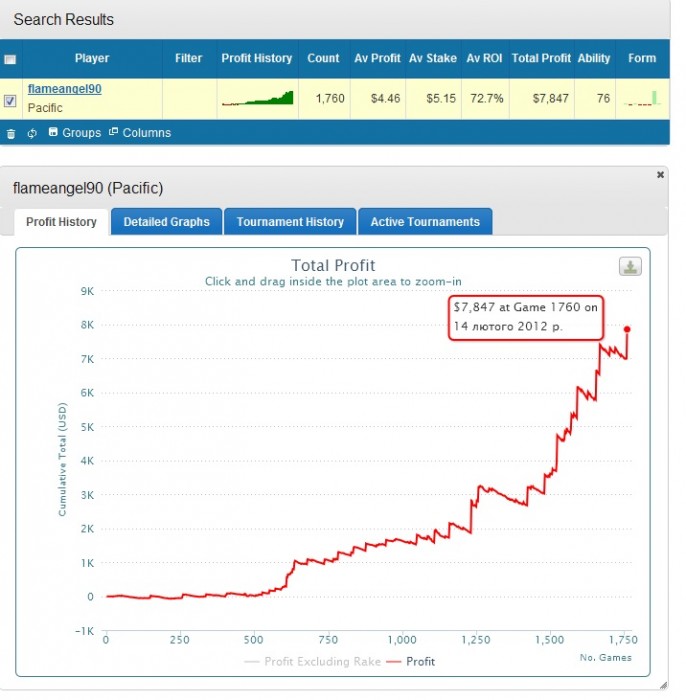The height and width of the screenshot is (700, 686).
Task: Click the 72.7% ROI value
Action: coord(487,99)
